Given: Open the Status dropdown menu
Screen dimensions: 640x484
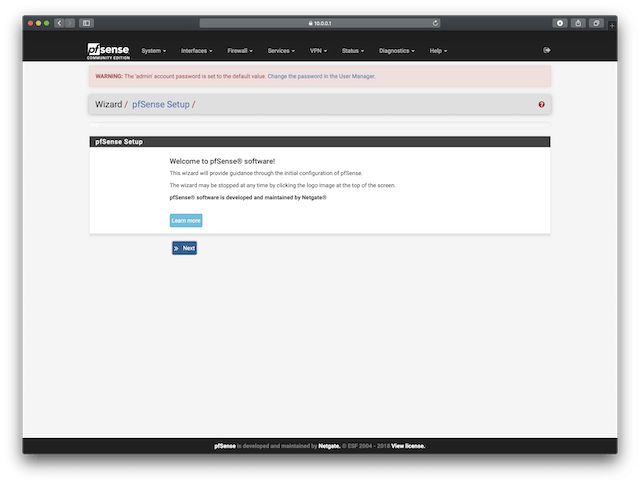Looking at the screenshot, I should coord(353,51).
